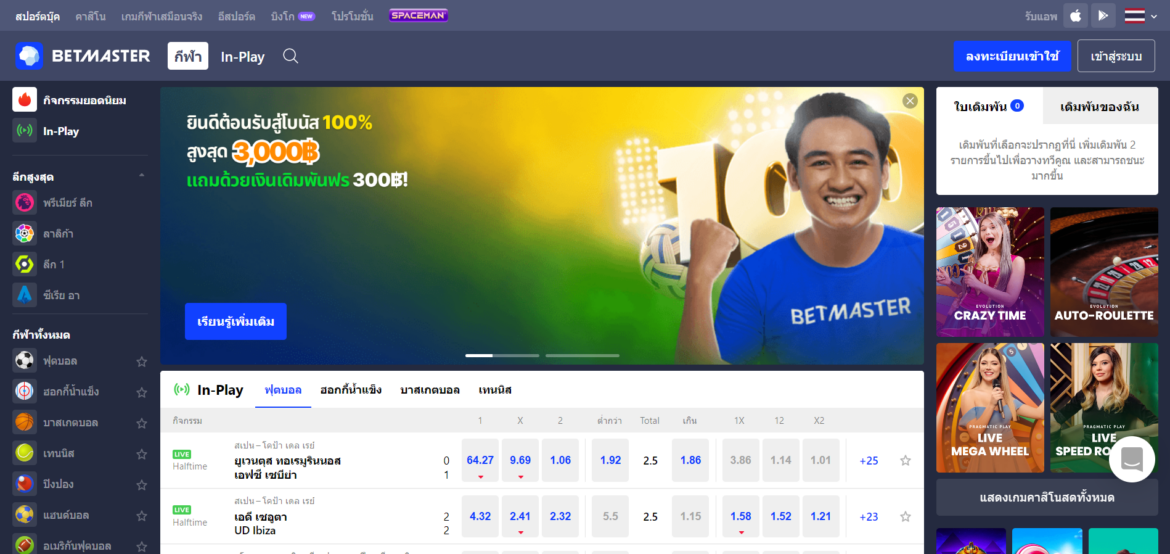
Task: Open the Auto-Roulette game thumbnail
Action: 1104,272
